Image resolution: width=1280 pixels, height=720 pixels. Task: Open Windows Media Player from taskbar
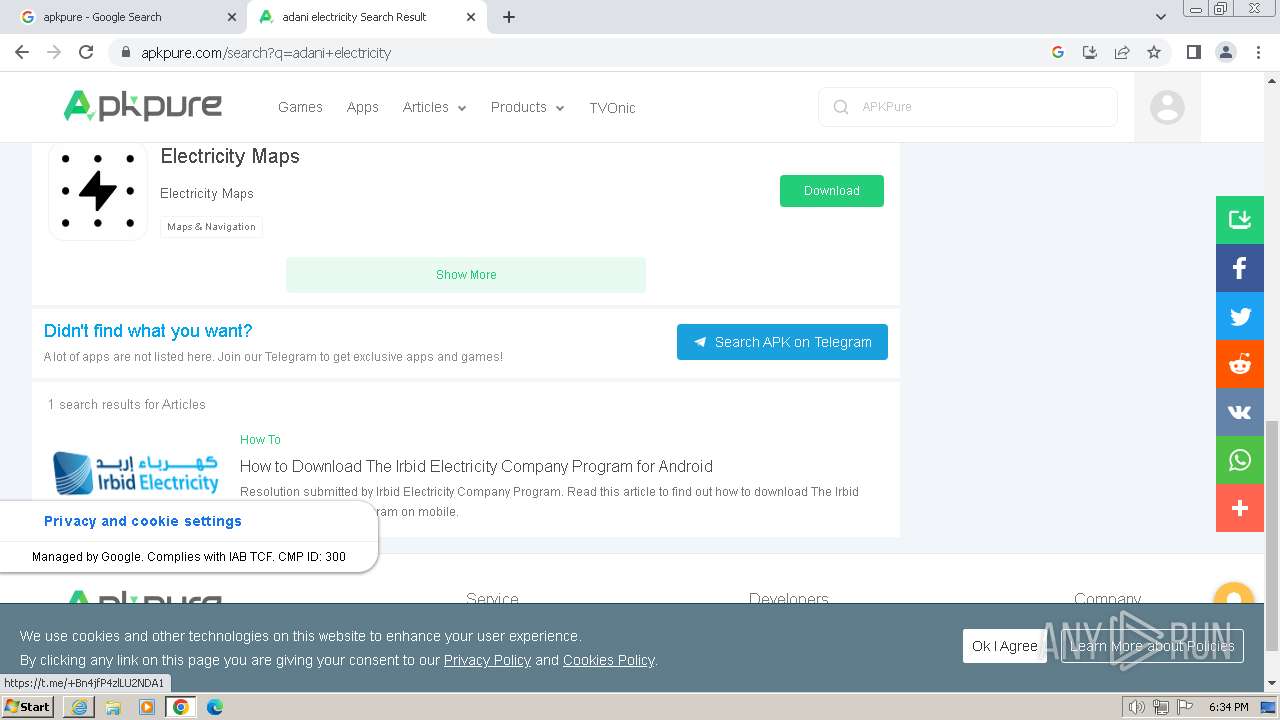(147, 707)
